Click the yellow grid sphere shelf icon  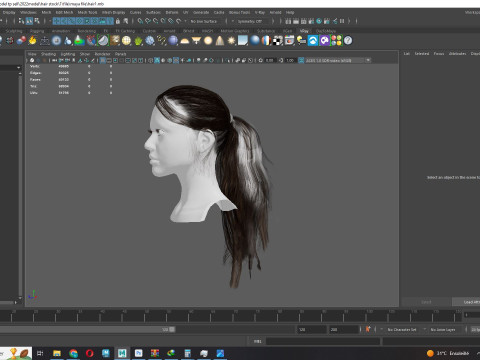[x=126, y=41]
